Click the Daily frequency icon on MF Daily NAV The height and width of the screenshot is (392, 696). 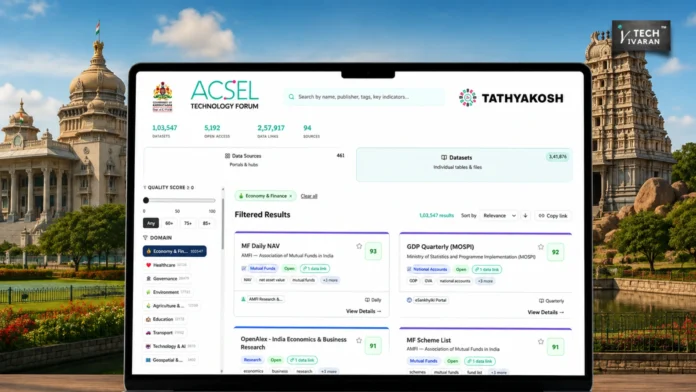point(367,300)
